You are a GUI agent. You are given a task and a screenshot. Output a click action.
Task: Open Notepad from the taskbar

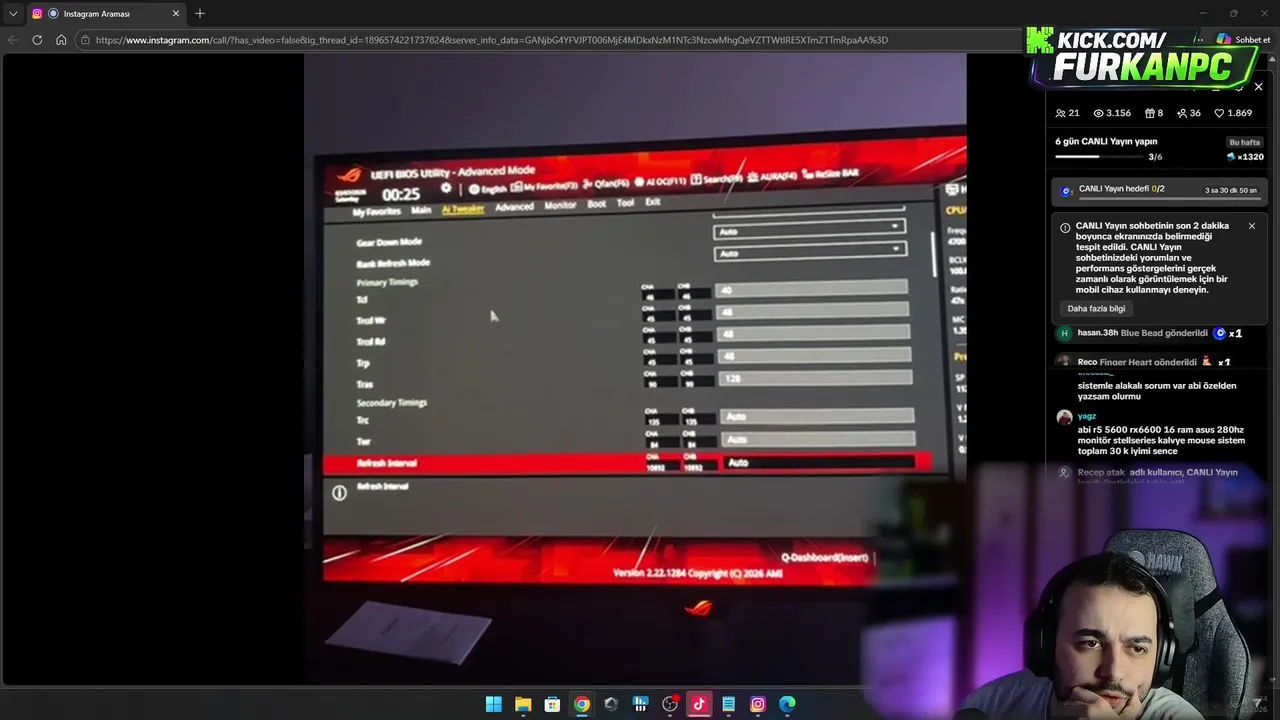point(729,704)
